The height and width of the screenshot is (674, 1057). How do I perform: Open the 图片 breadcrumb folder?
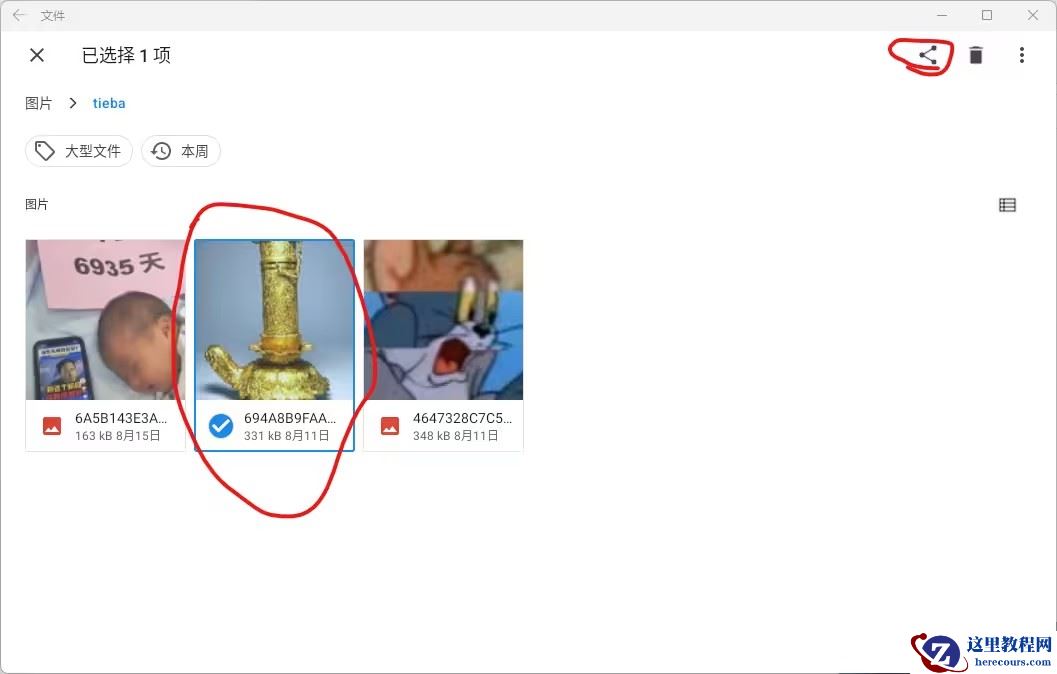point(38,103)
